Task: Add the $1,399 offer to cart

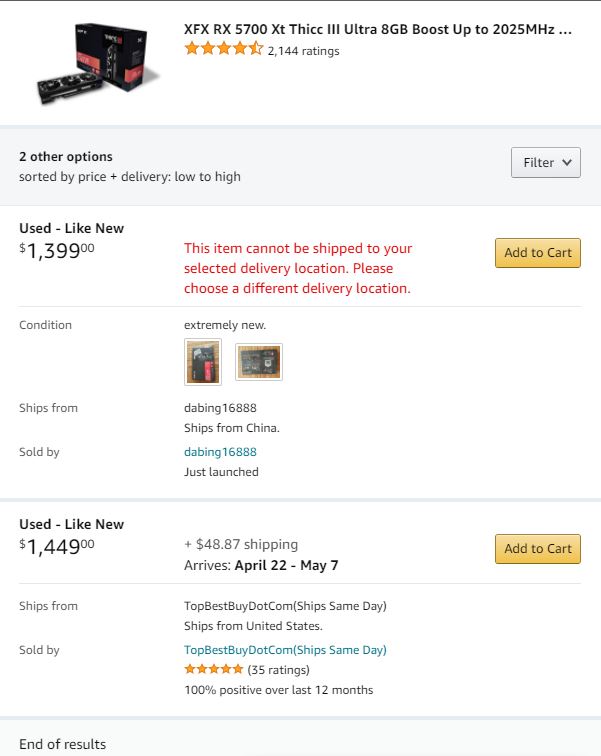Action: [x=537, y=253]
